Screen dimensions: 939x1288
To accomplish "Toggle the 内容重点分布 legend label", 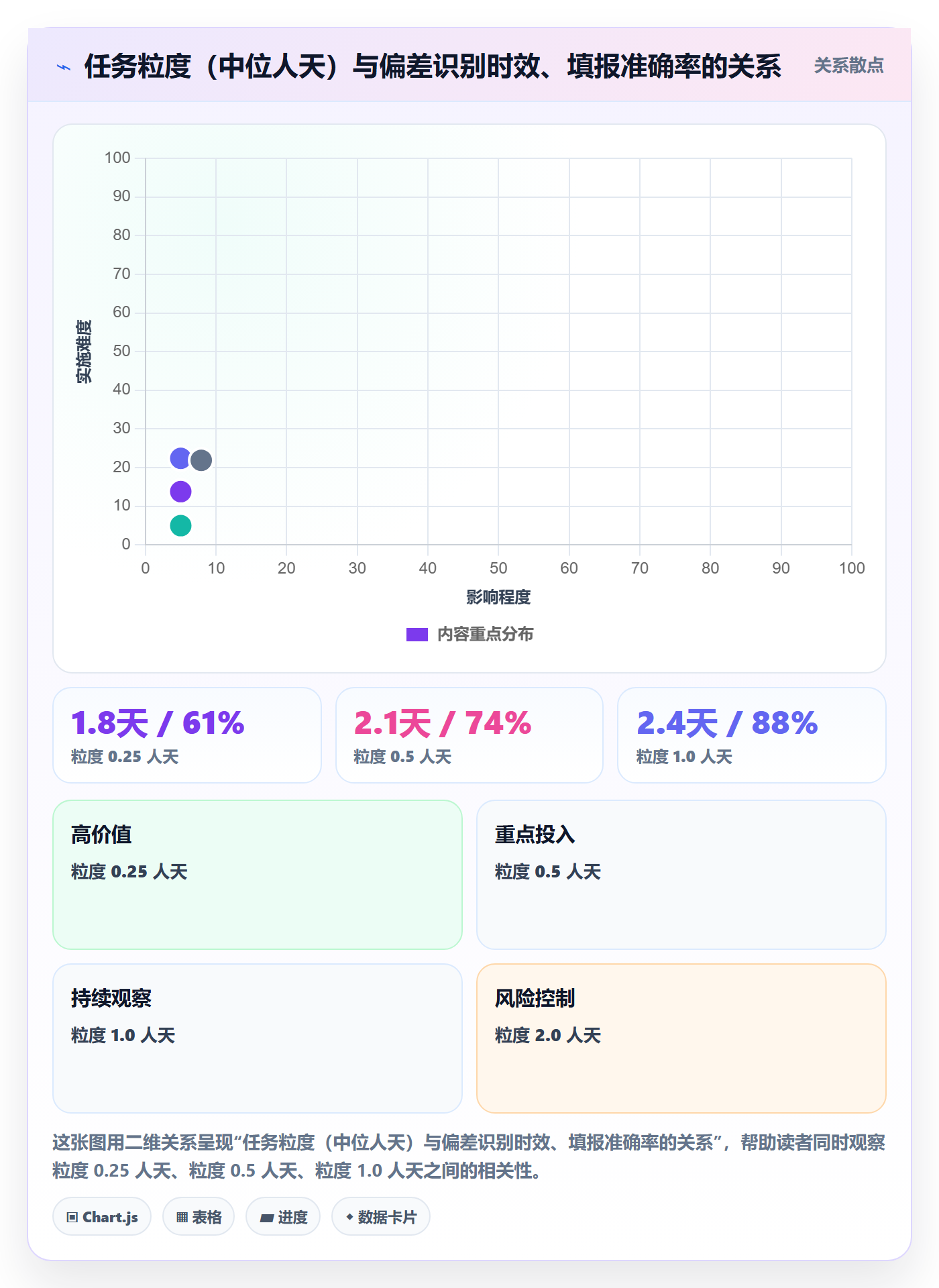I will click(486, 635).
